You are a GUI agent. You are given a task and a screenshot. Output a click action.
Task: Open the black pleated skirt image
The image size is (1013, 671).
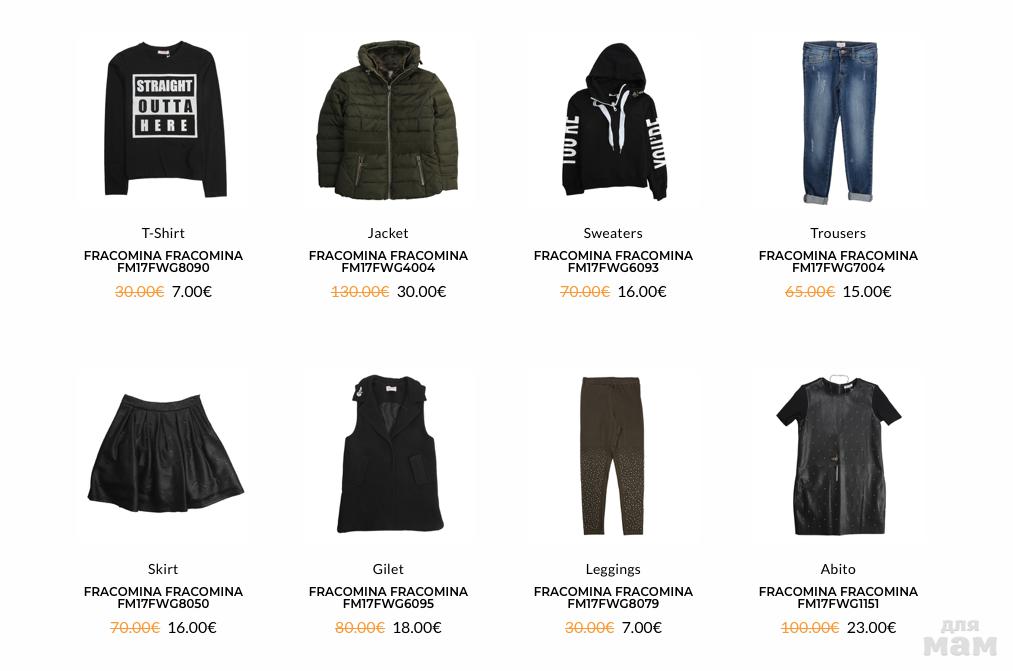[x=165, y=453]
